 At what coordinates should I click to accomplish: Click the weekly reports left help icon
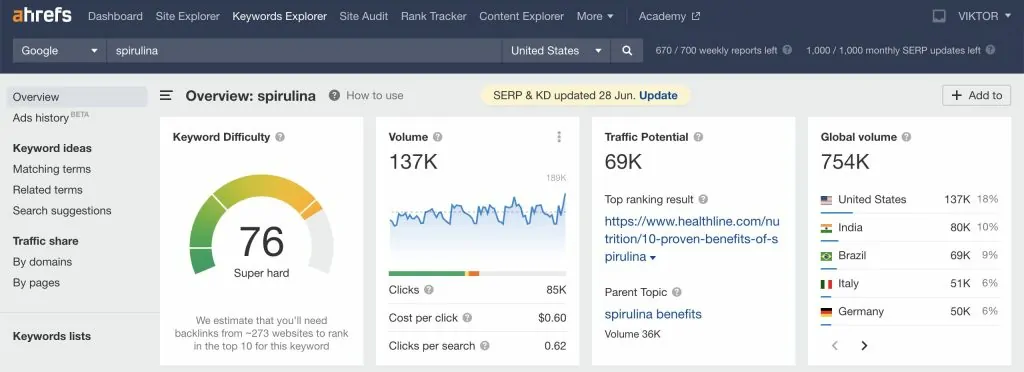[787, 50]
